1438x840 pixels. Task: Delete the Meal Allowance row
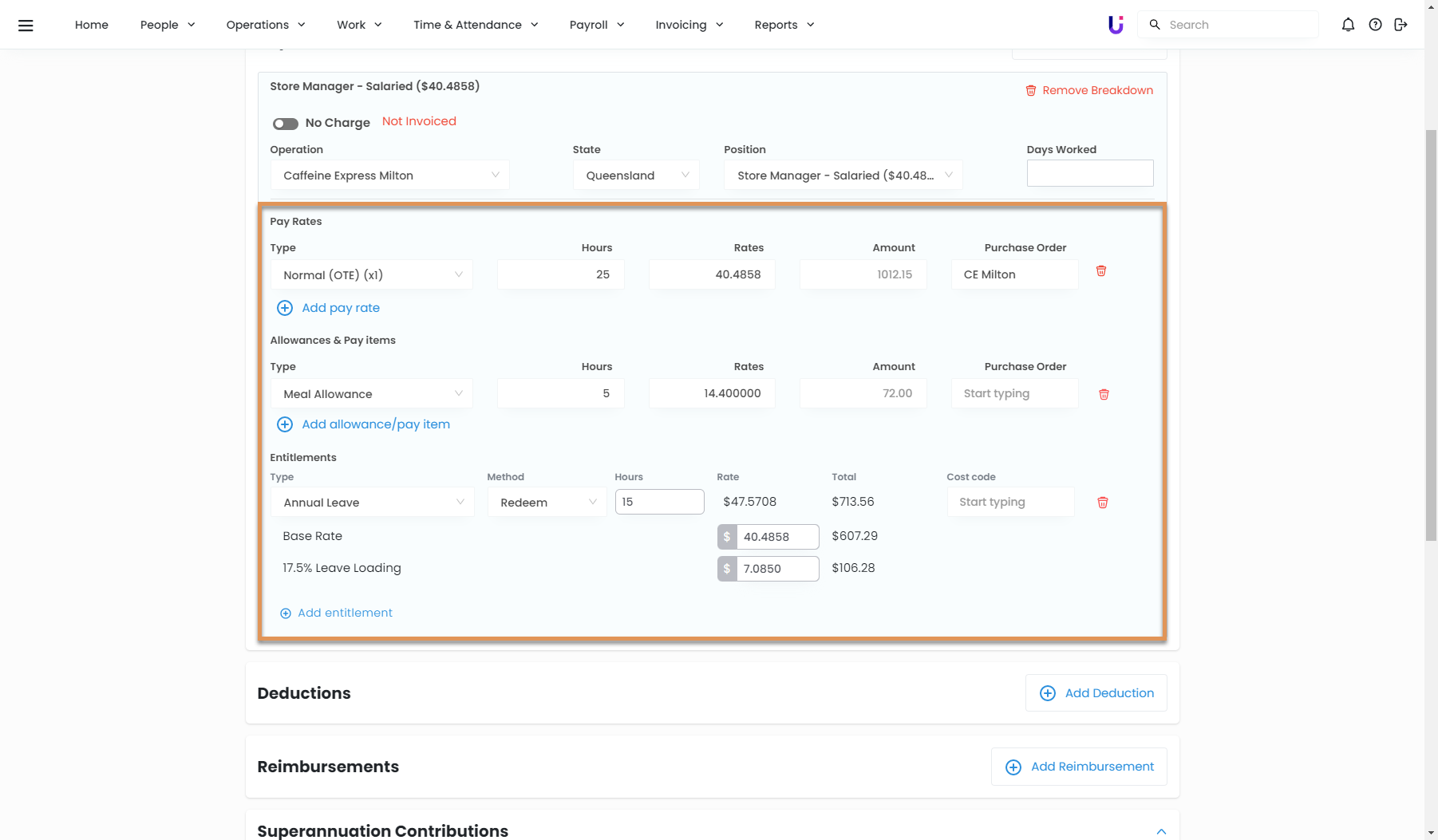coord(1104,394)
